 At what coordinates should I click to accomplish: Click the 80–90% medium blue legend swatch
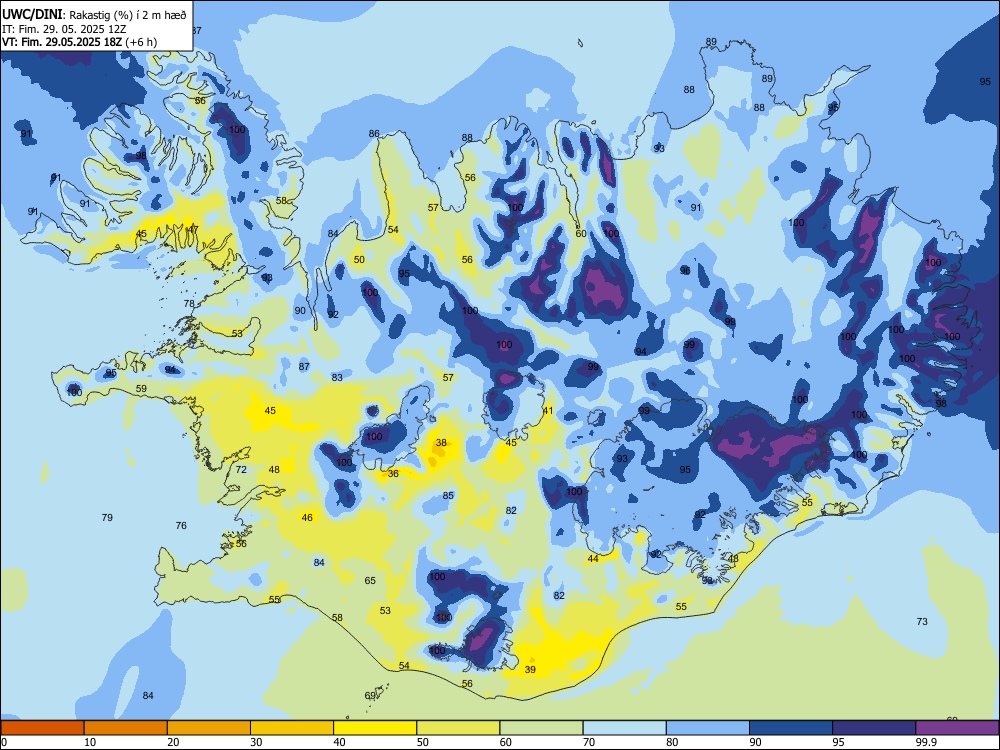tap(707, 728)
